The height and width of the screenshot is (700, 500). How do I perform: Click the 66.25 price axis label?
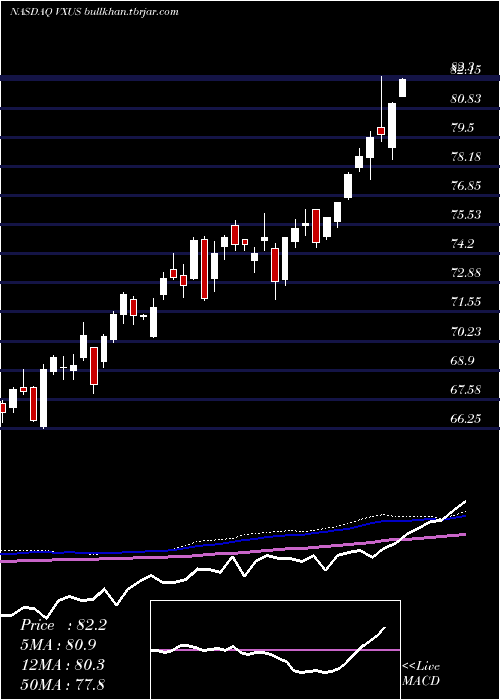[x=466, y=418]
